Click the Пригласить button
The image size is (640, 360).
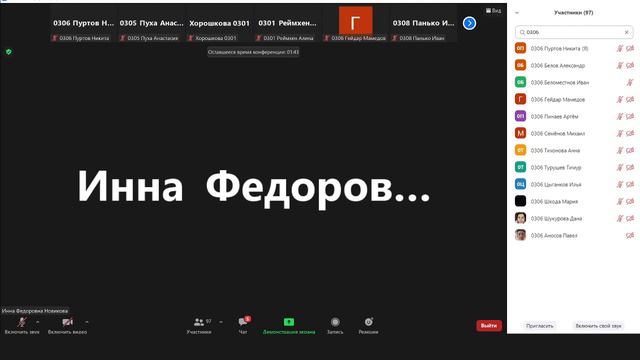click(540, 326)
